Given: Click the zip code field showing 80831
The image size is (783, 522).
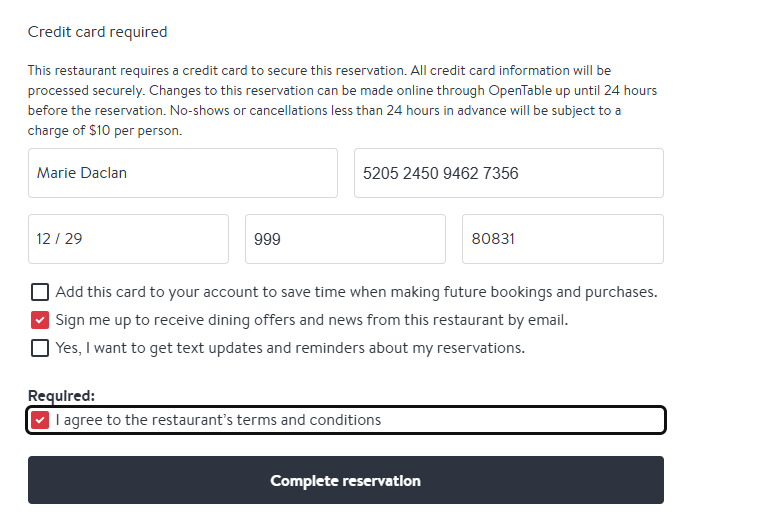Looking at the screenshot, I should pos(562,239).
